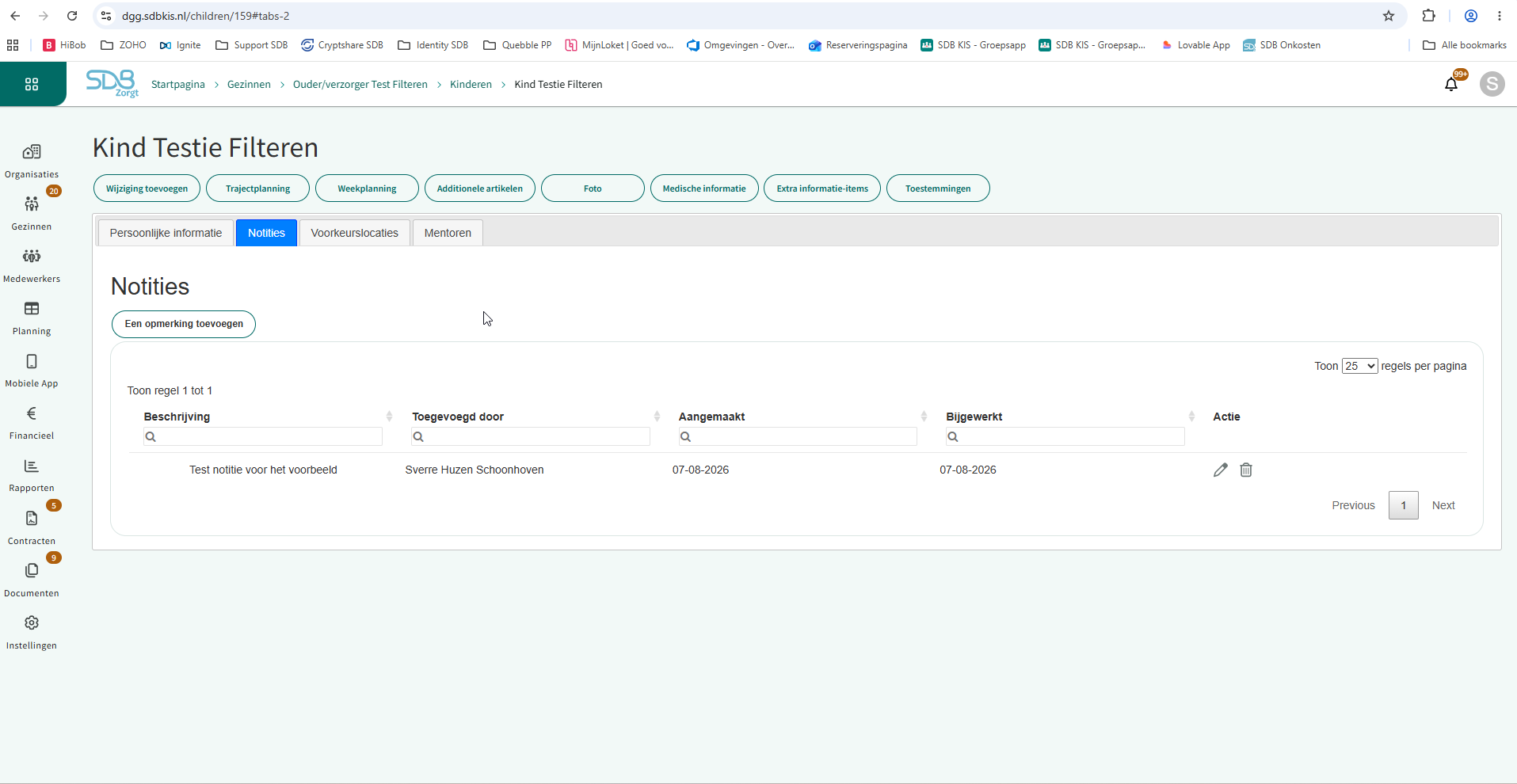Image resolution: width=1517 pixels, height=784 pixels.
Task: Focus the Beschrijving filter field
Action: click(263, 436)
